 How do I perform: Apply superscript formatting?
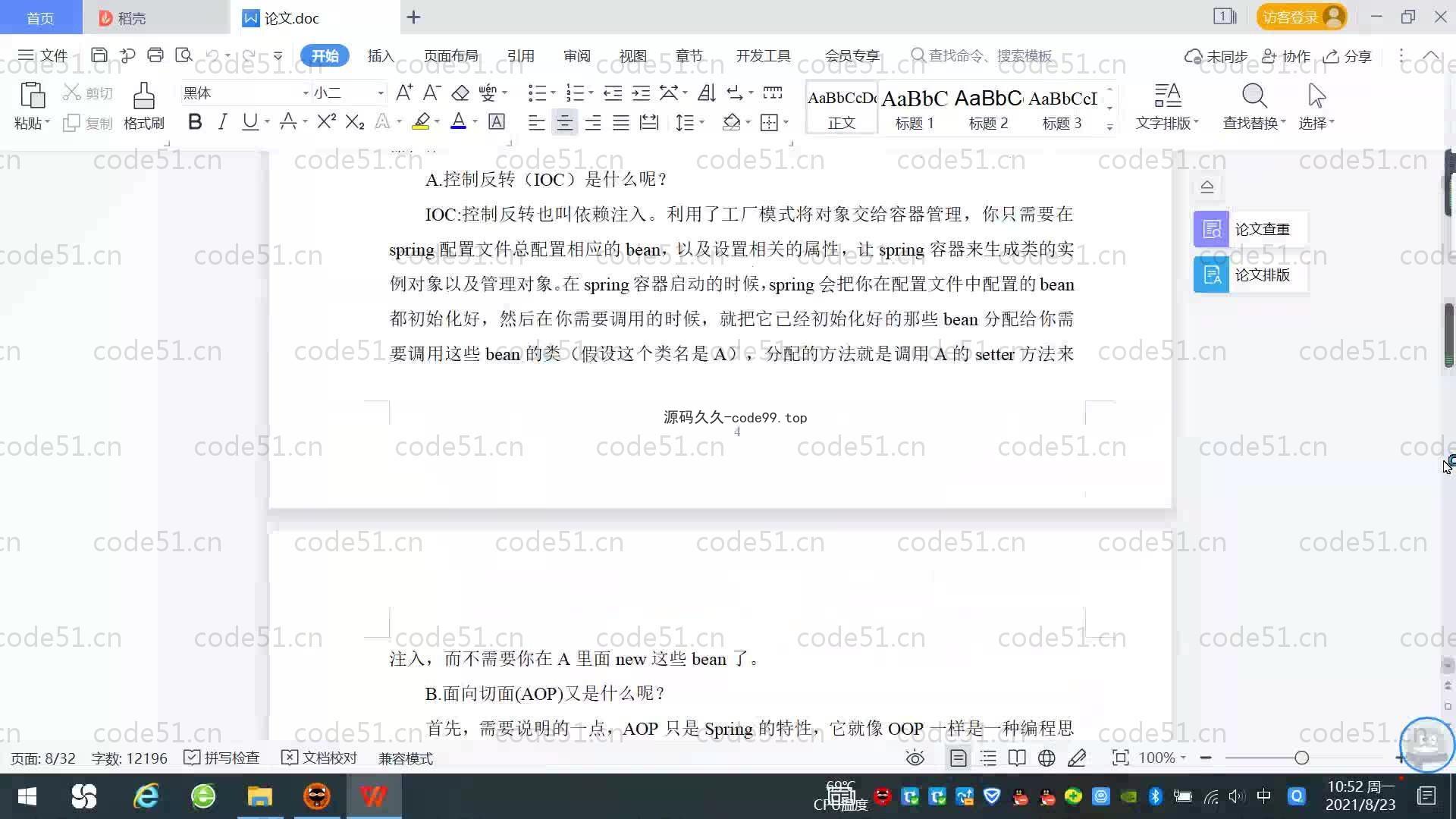point(326,121)
